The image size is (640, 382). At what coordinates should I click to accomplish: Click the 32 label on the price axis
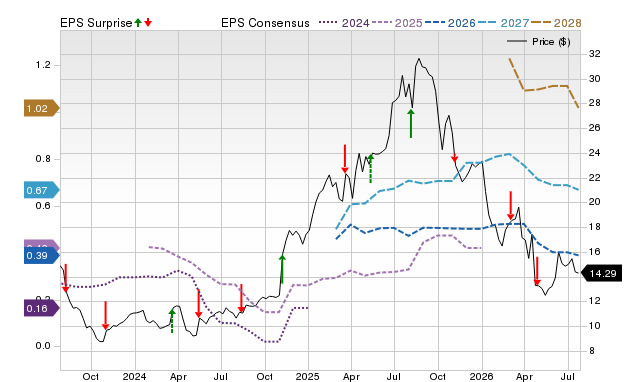coord(595,54)
